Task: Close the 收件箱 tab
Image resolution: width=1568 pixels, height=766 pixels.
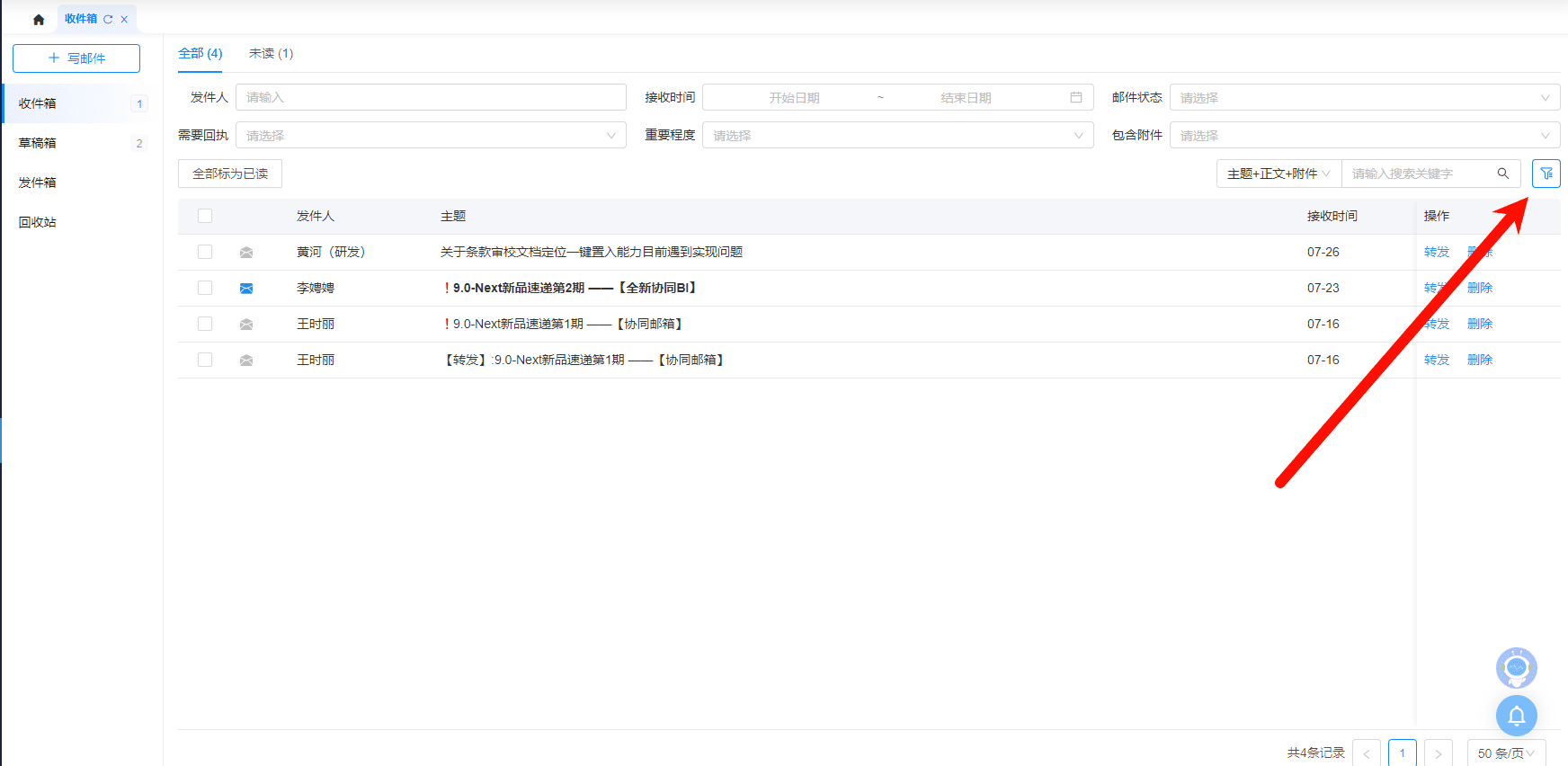Action: [124, 19]
